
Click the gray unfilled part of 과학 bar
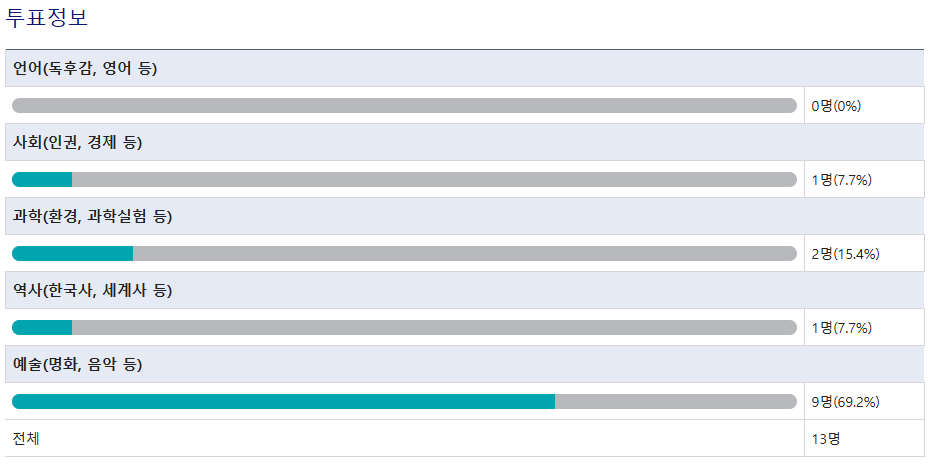pyautogui.click(x=465, y=253)
